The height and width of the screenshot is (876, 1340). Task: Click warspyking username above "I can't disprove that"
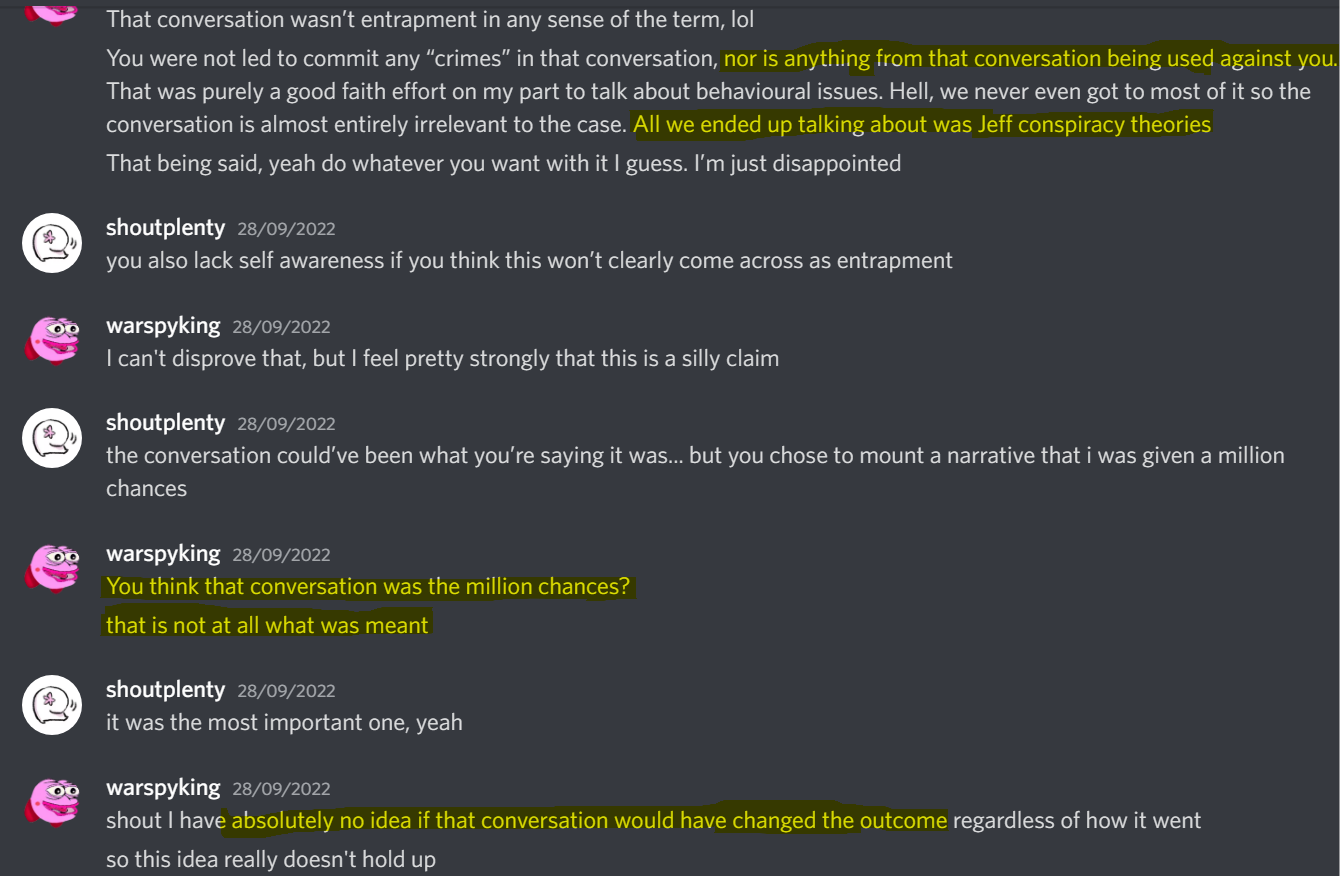tap(163, 326)
